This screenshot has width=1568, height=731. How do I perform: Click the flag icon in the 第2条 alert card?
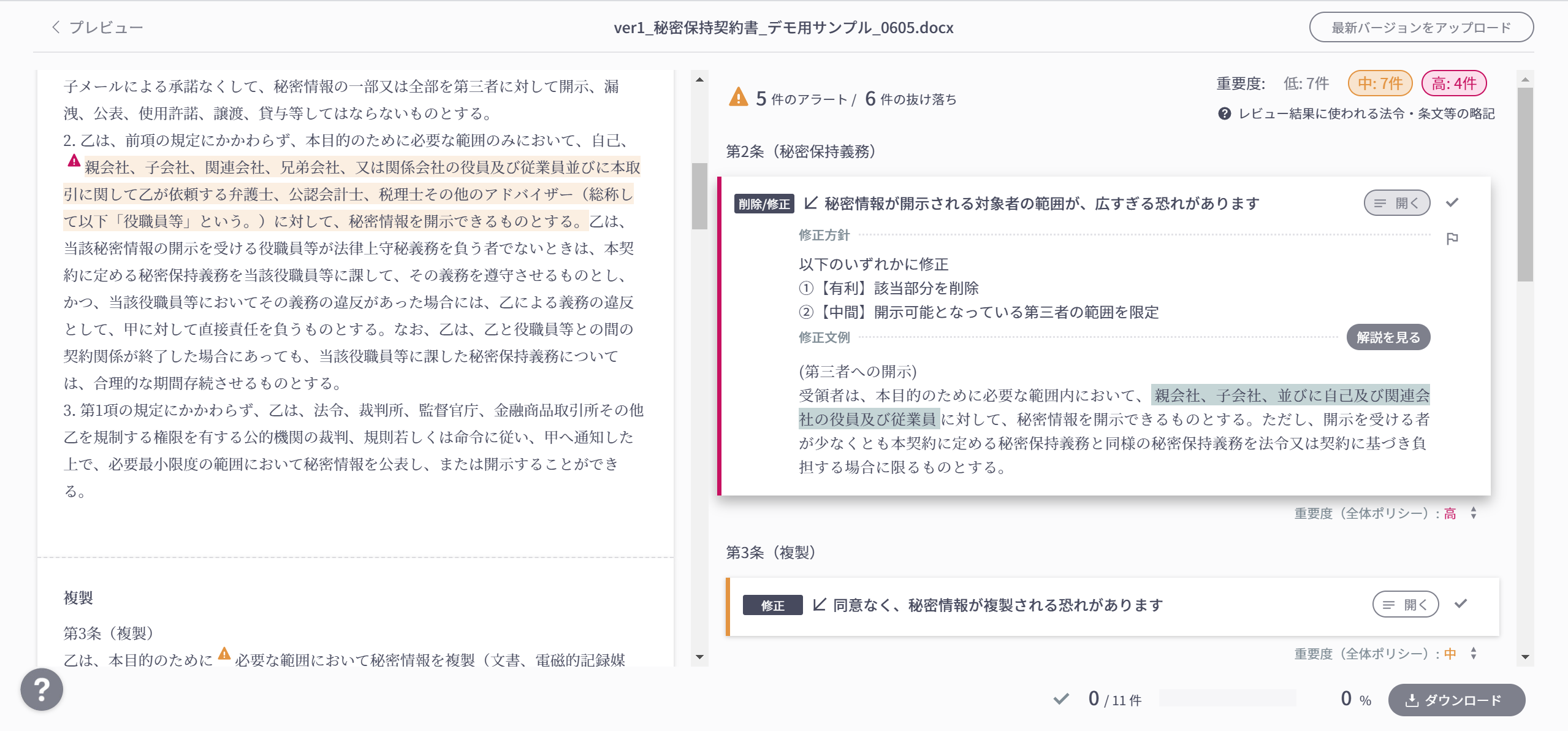click(1452, 239)
